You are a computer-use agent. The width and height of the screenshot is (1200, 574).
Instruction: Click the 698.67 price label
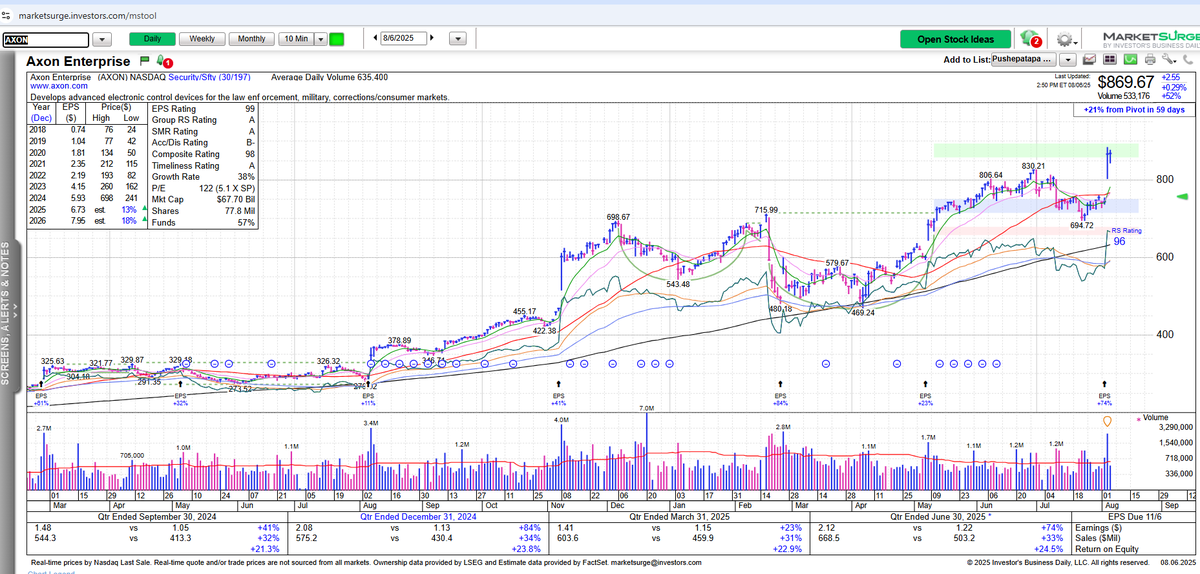(618, 217)
